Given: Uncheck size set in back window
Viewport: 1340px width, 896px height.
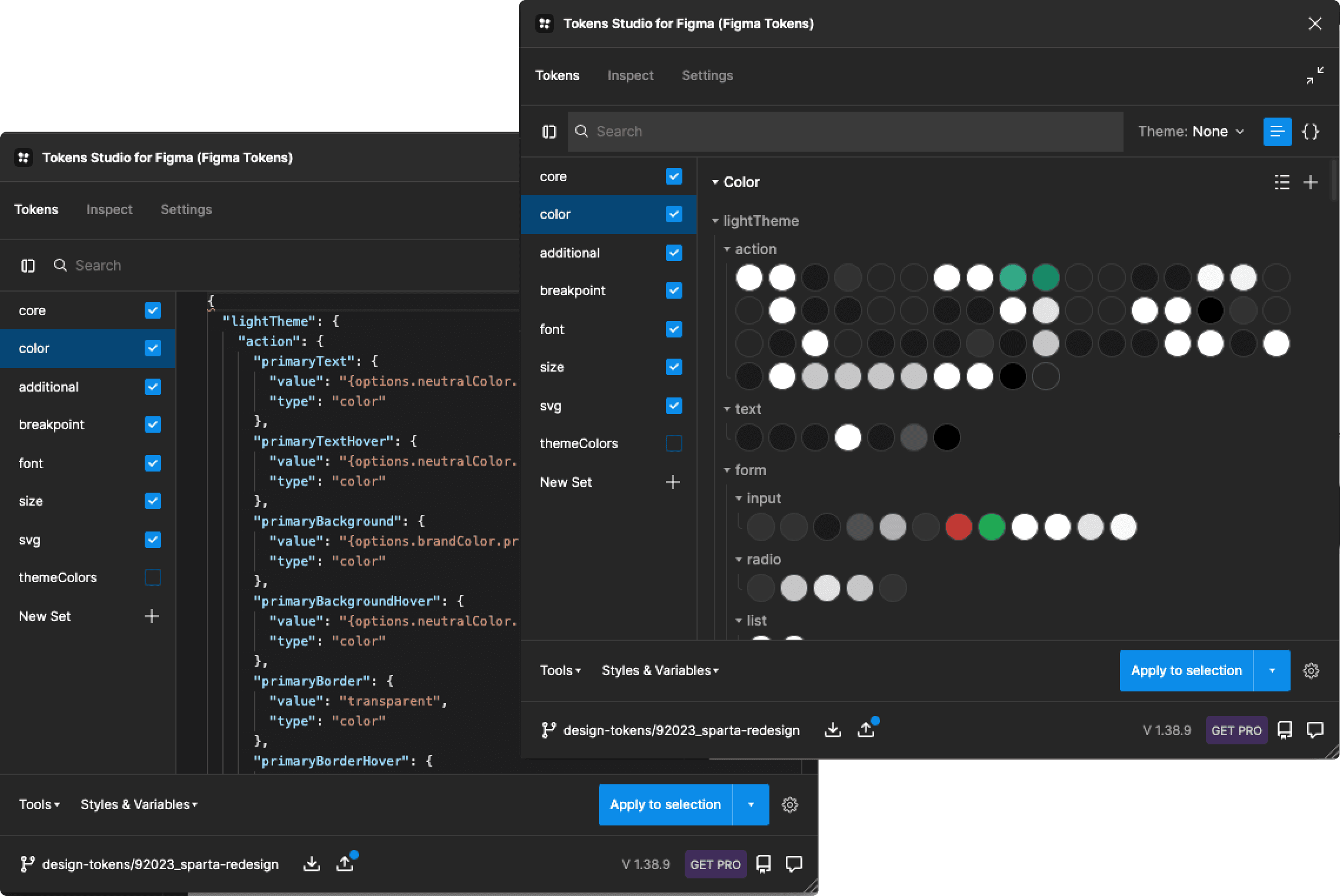Looking at the screenshot, I should pos(153,501).
